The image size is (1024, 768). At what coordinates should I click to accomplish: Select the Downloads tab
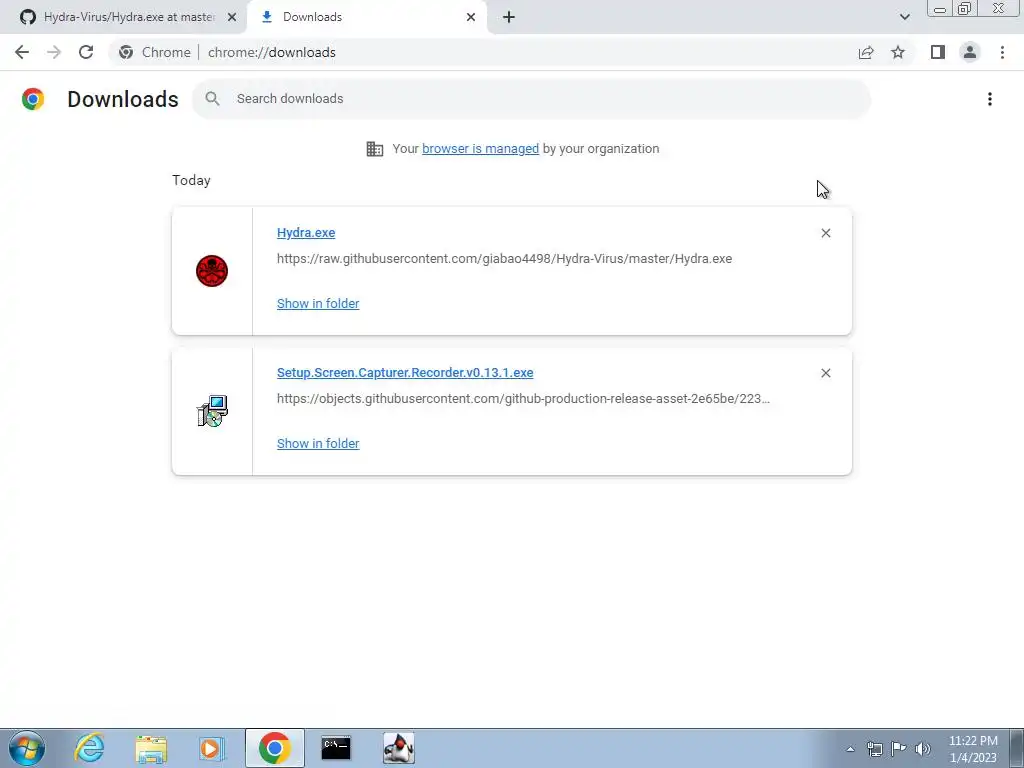click(367, 17)
